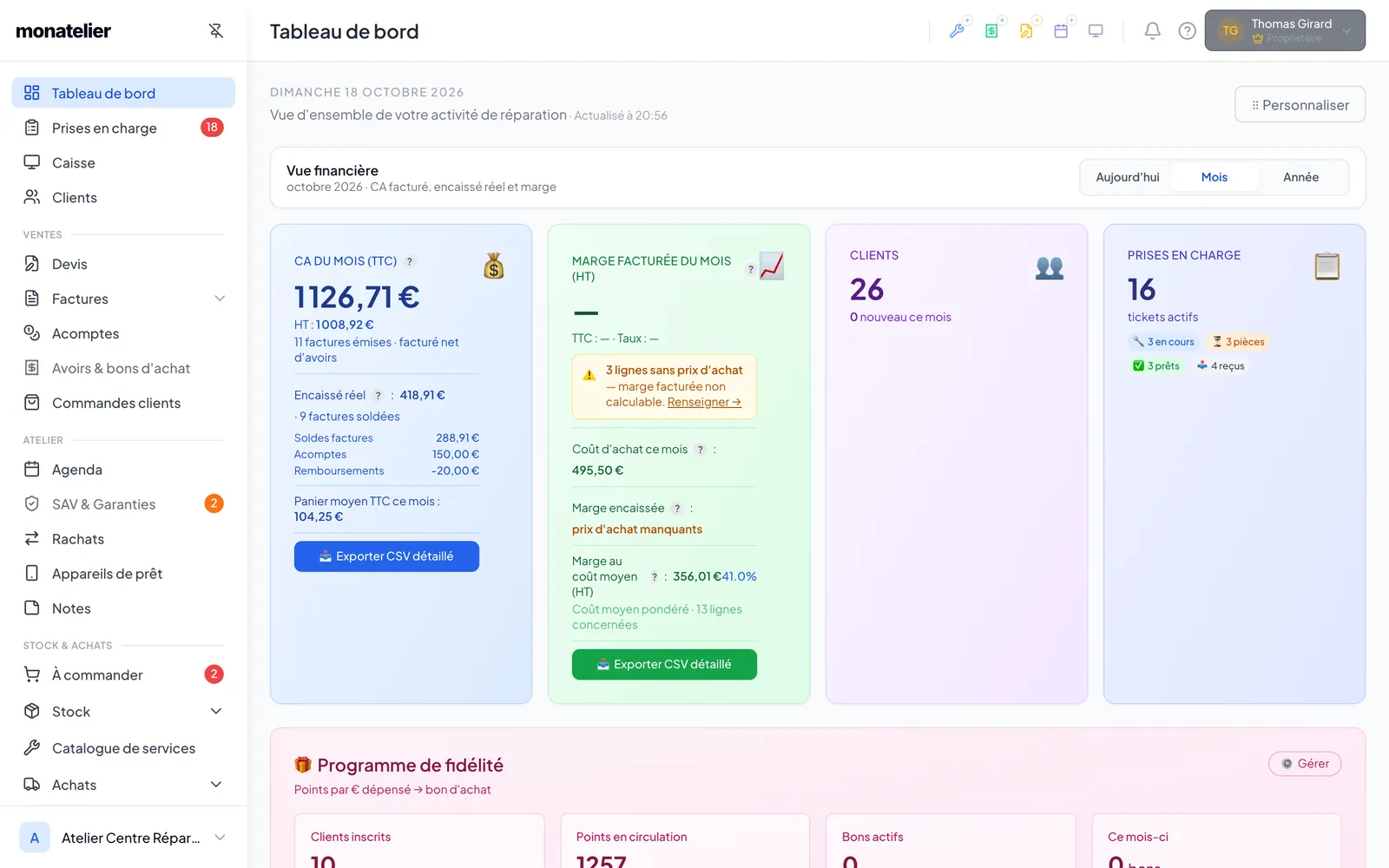Show help tooltip for Coût d'achat ce mois

[x=701, y=450]
